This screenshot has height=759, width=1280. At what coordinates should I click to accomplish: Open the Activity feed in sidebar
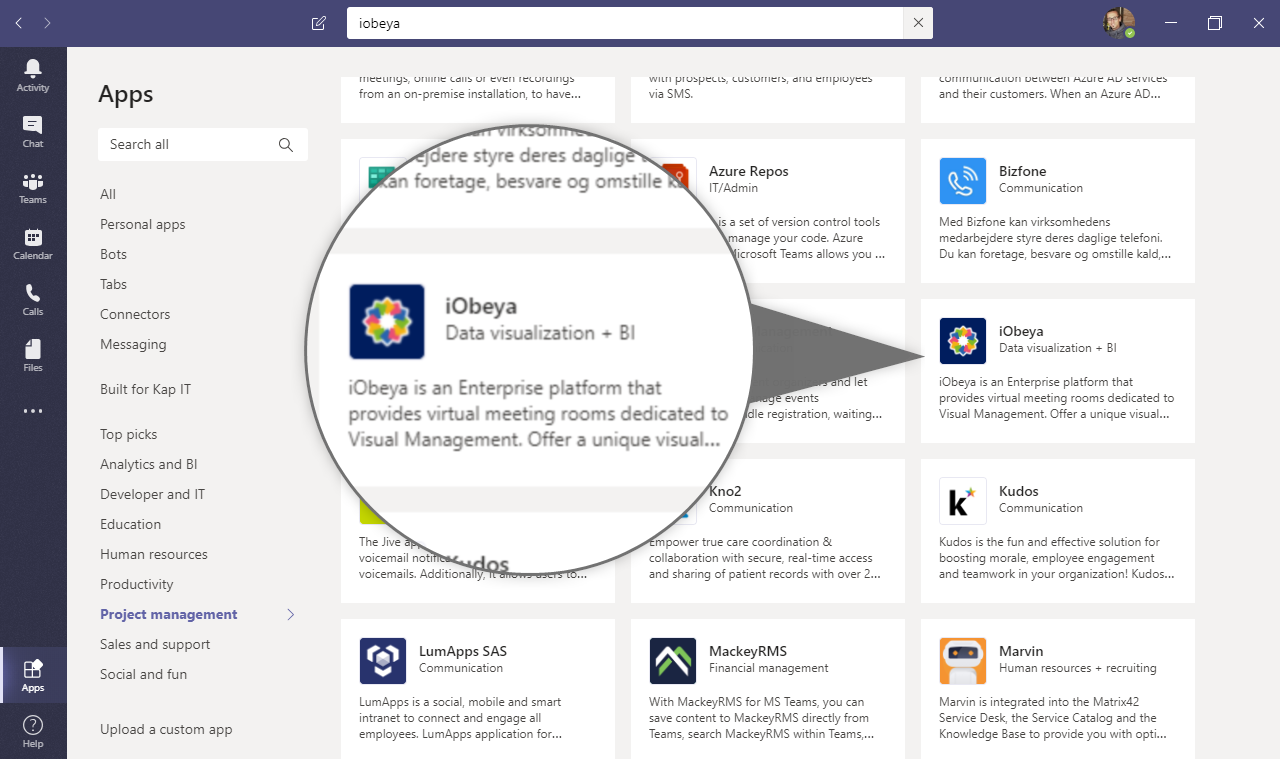[x=33, y=75]
